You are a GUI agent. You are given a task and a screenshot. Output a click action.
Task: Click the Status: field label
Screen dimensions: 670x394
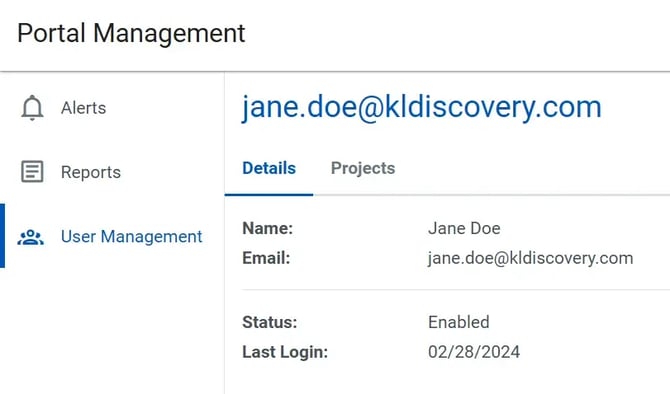[x=270, y=322]
